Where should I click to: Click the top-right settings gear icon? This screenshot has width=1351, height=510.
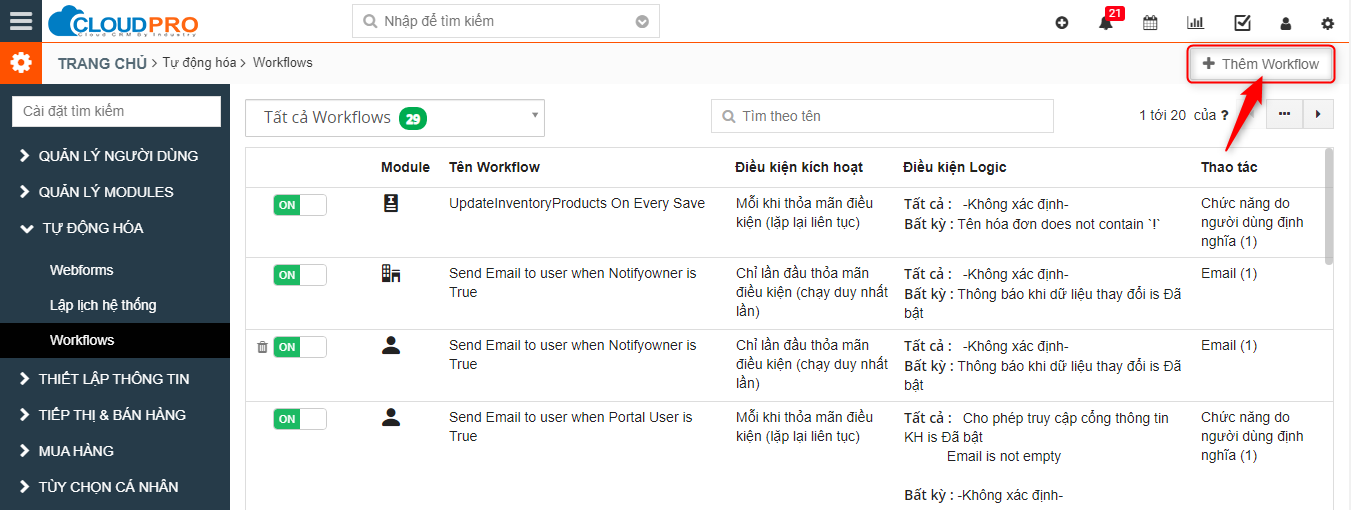(1328, 23)
